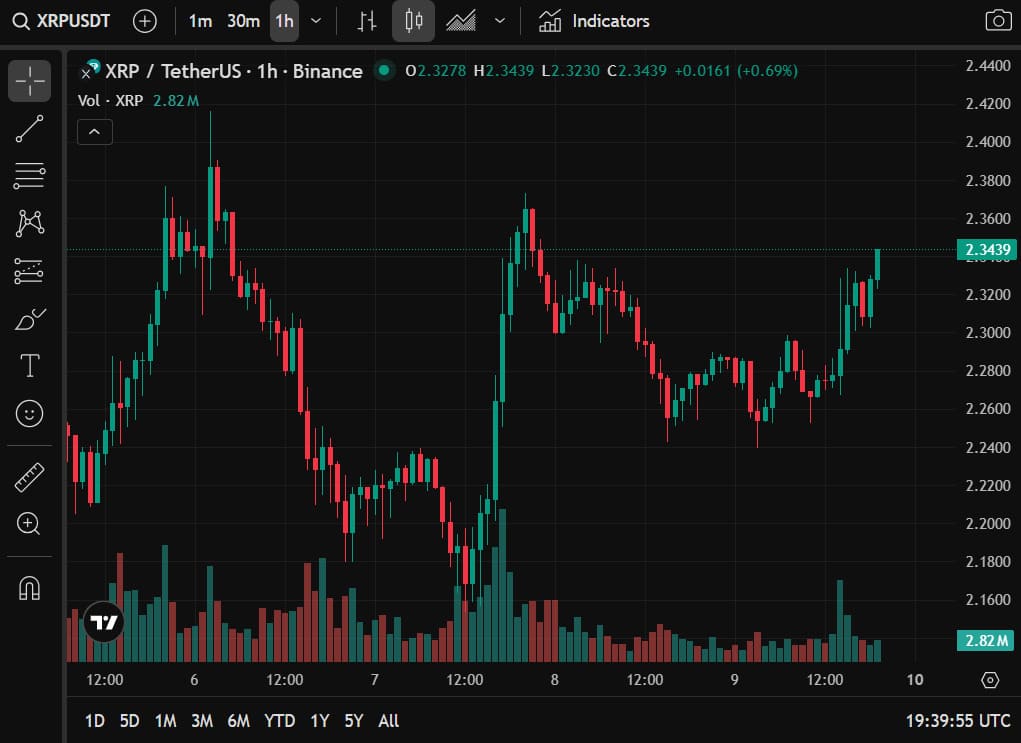Screen dimensions: 1021x743
Task: Collapse the indicator legend chevron
Action: tap(95, 131)
